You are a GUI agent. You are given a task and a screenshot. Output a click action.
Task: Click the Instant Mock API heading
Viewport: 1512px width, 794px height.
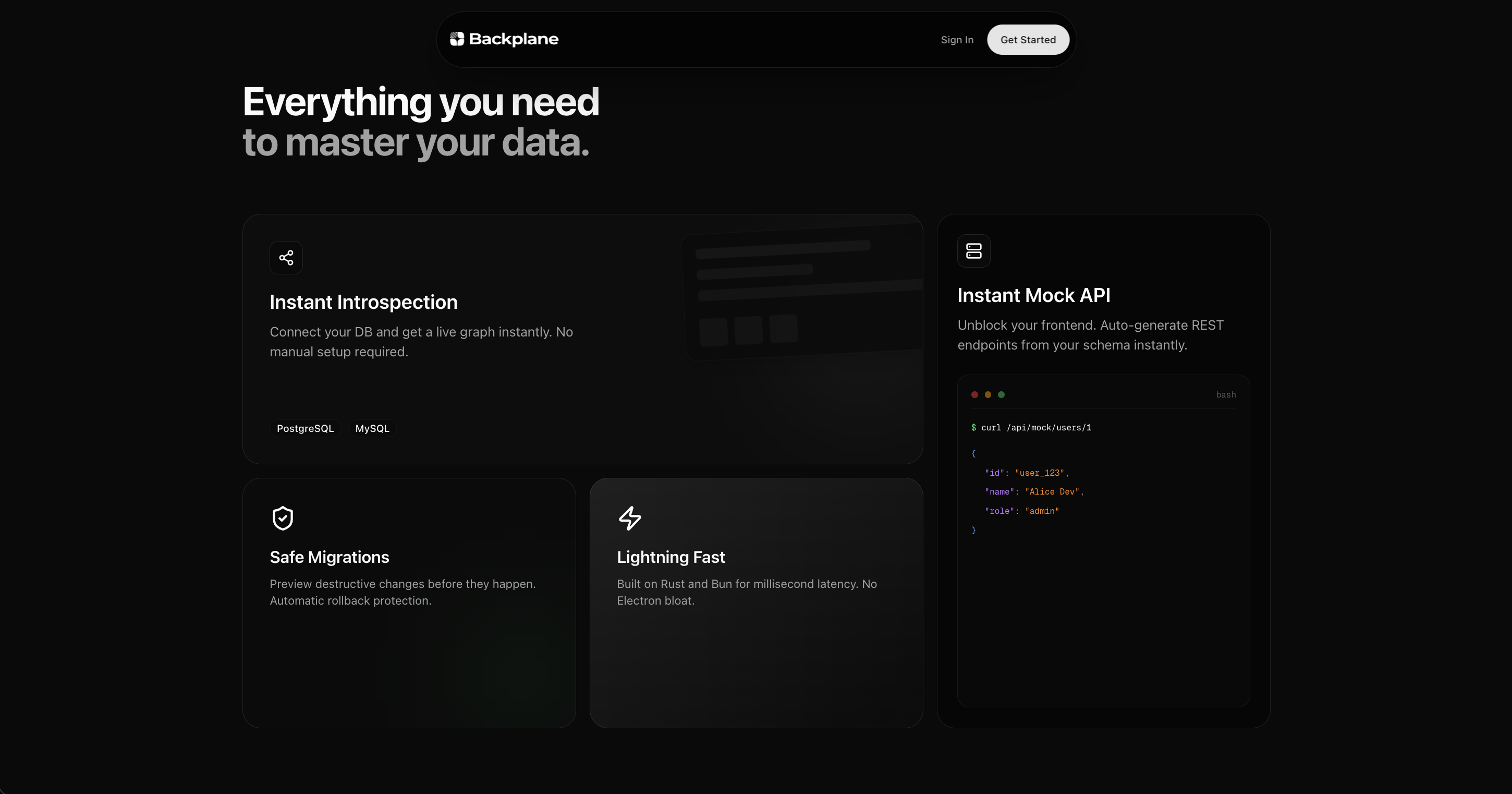1033,295
